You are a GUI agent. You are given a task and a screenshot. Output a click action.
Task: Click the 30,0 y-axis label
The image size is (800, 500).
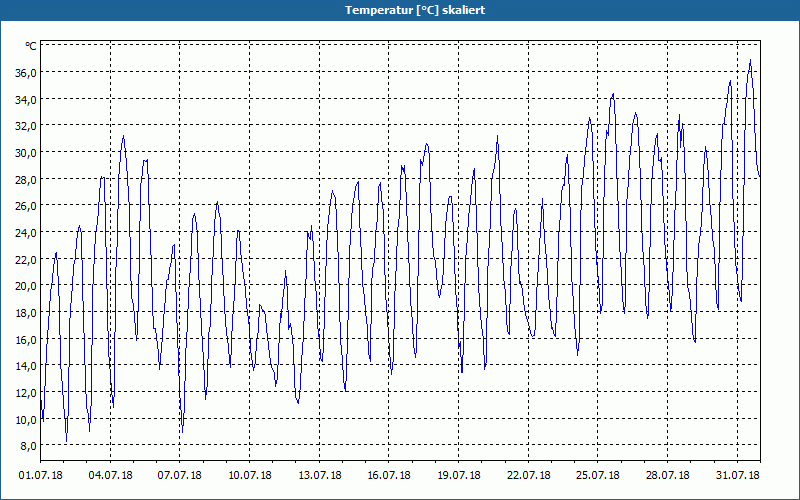(x=26, y=153)
